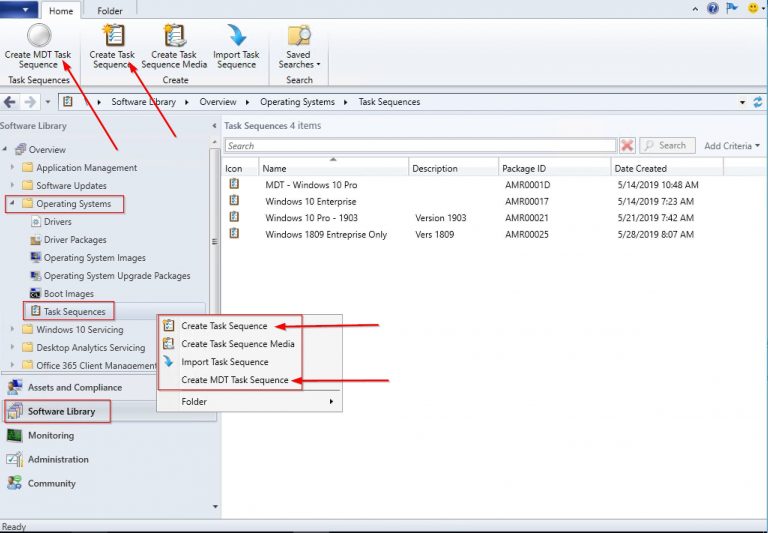The width and height of the screenshot is (768, 533).
Task: Open the Monitoring workspace
Action: [51, 436]
